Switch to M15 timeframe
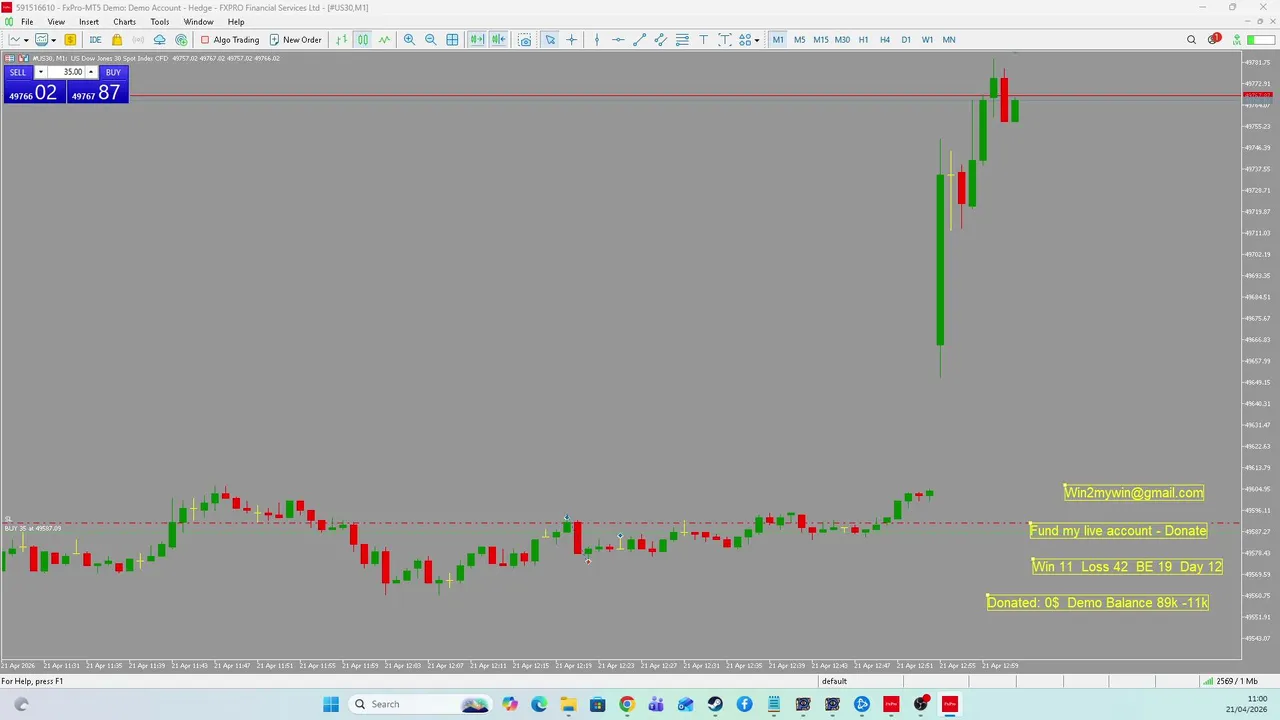 coord(821,40)
